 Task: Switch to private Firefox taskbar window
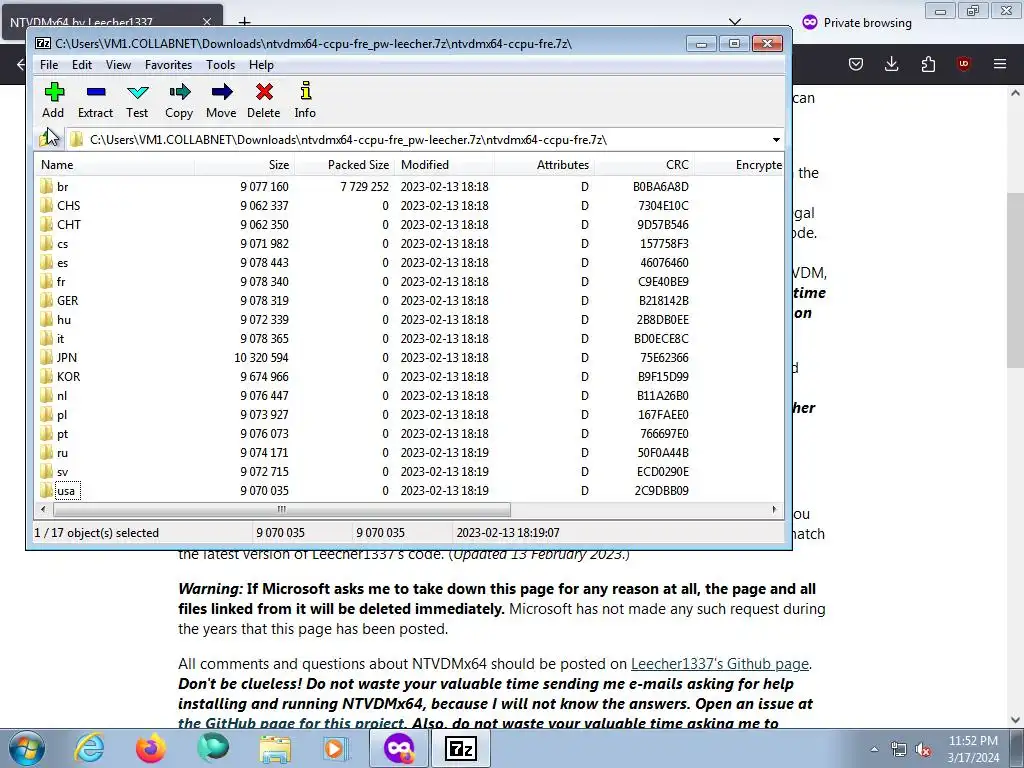pos(399,748)
